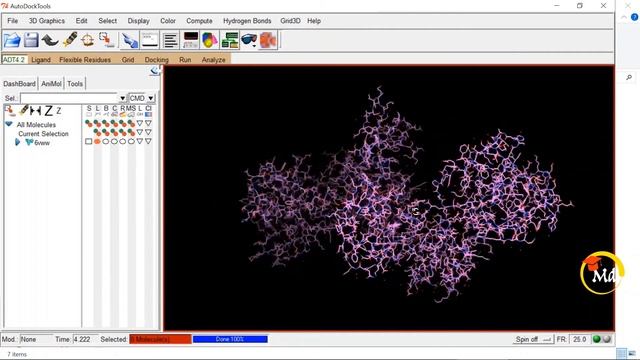Toggle Current Selection CPK dots in C column

coord(114,132)
